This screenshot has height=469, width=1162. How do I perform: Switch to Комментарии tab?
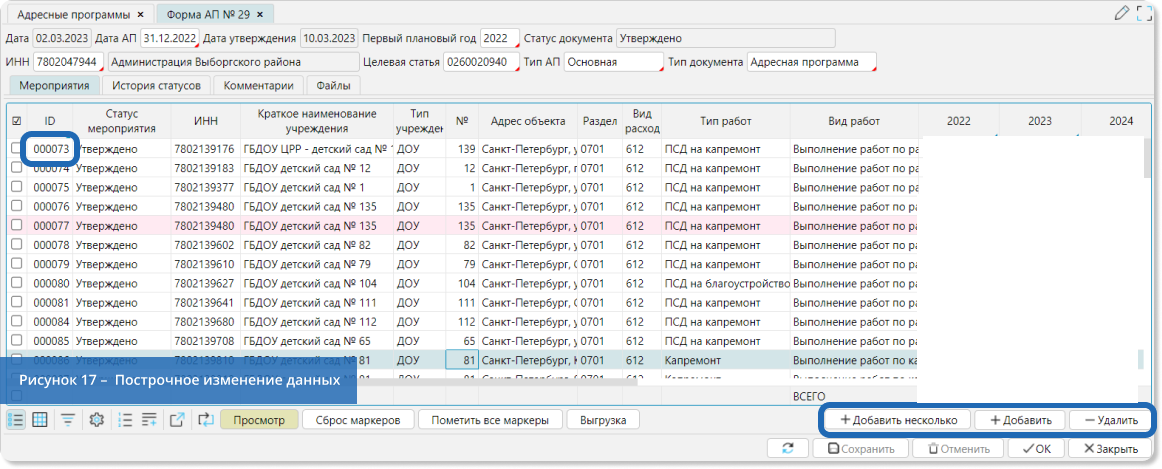tap(259, 85)
